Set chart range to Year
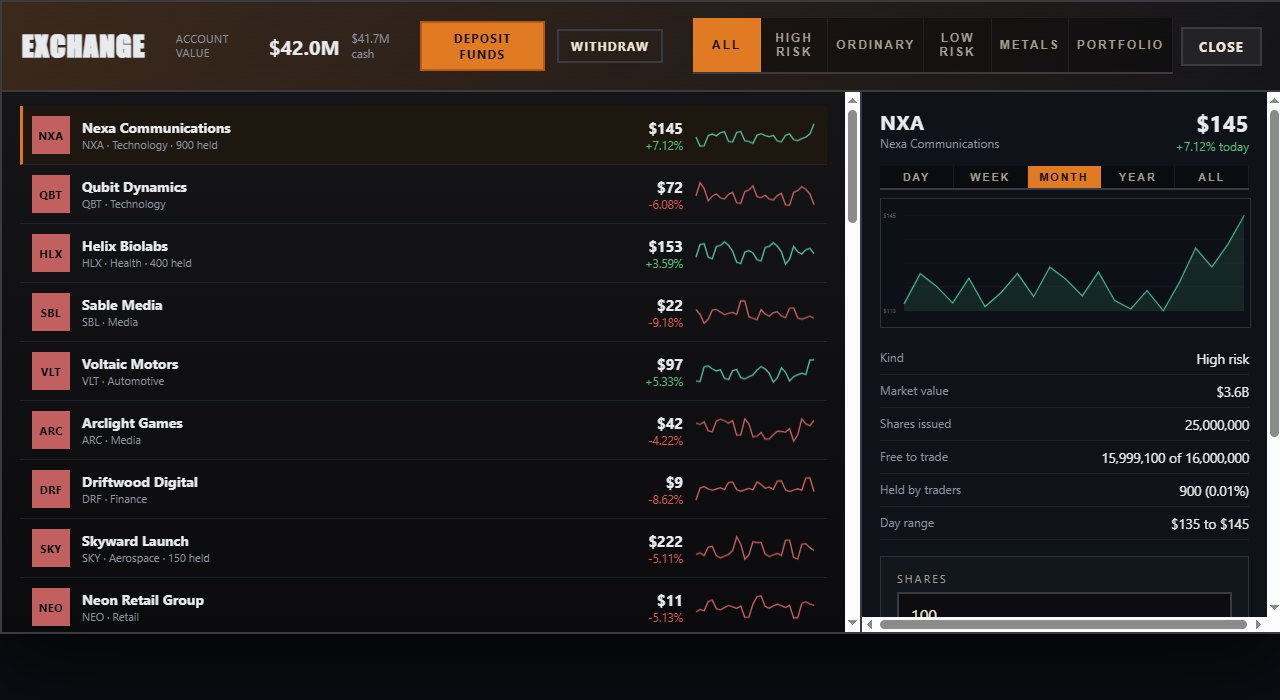This screenshot has height=700, width=1280. (x=1138, y=177)
